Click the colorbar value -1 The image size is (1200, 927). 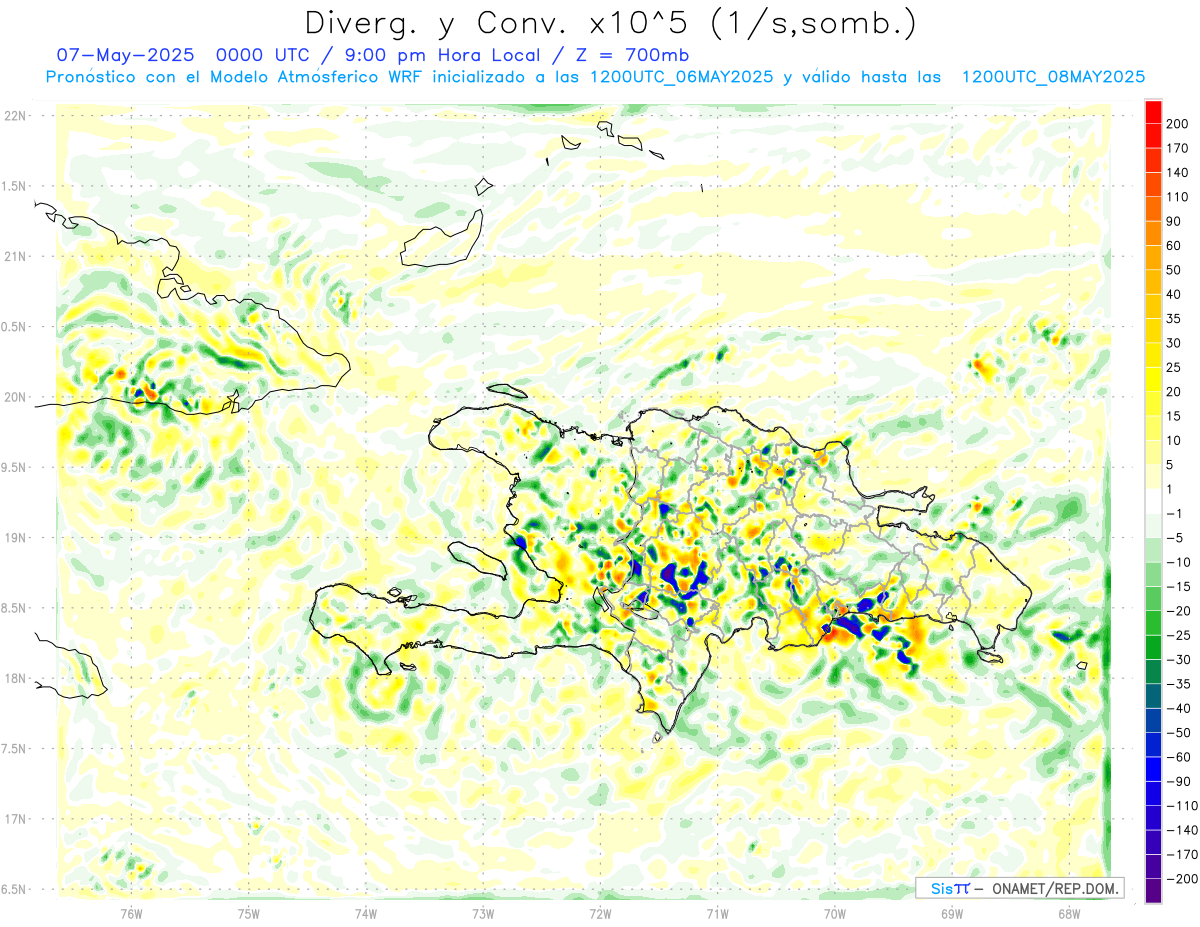point(1173,514)
